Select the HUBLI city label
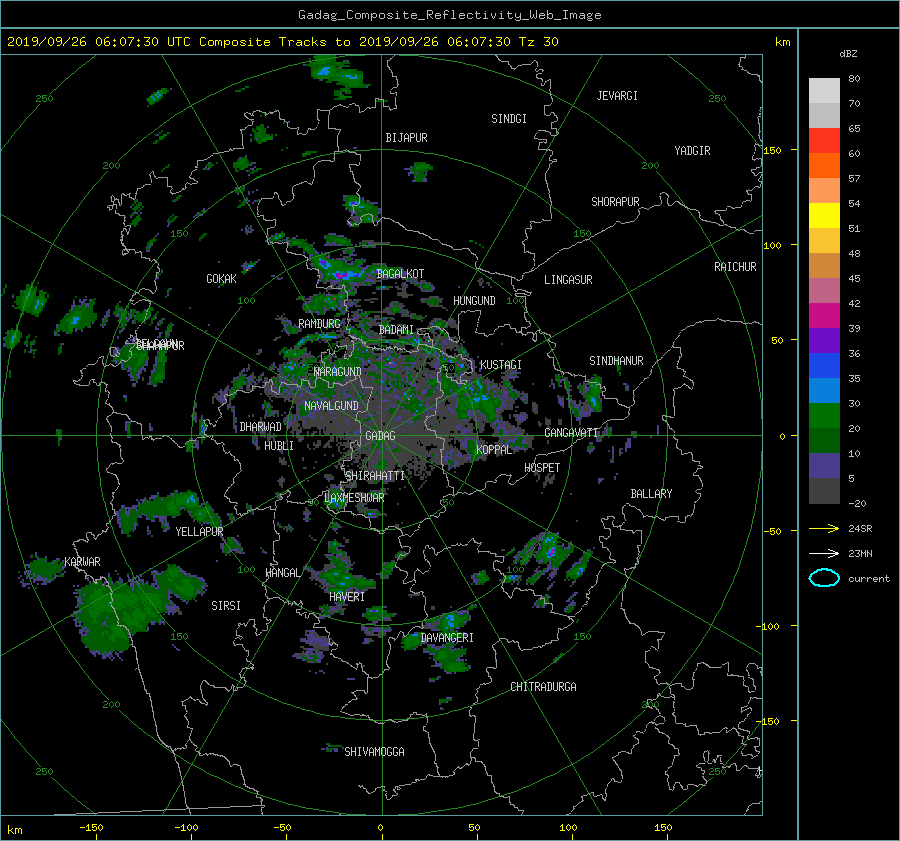Image resolution: width=900 pixels, height=841 pixels. tap(279, 446)
